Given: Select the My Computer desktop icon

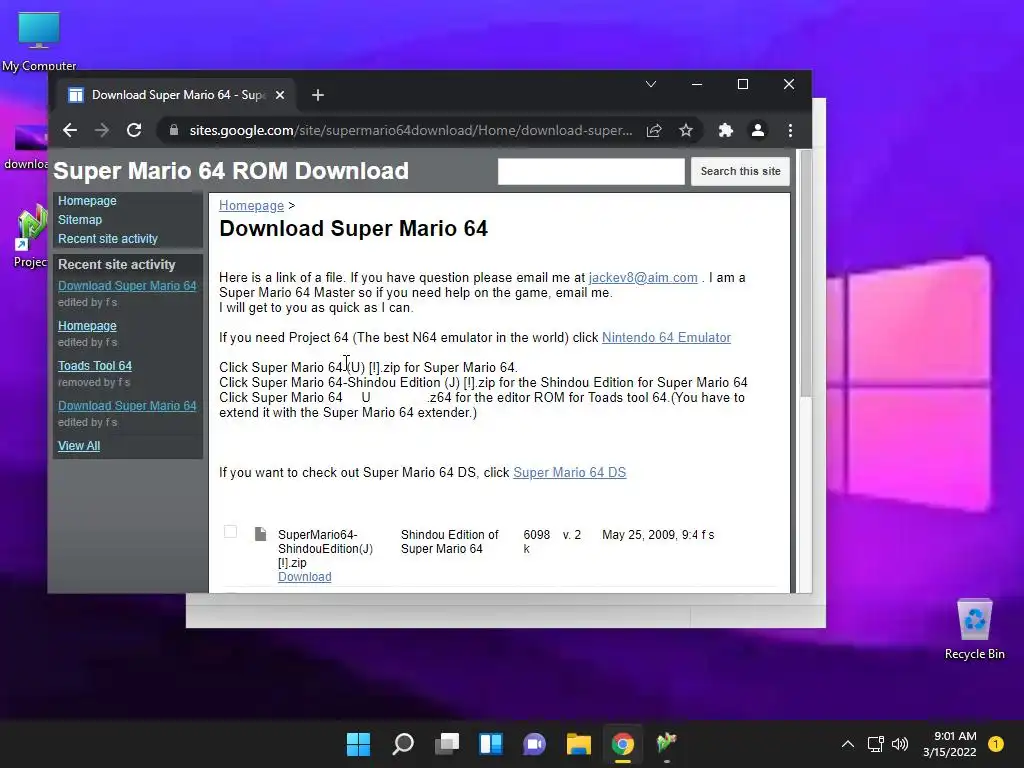Looking at the screenshot, I should (x=39, y=41).
